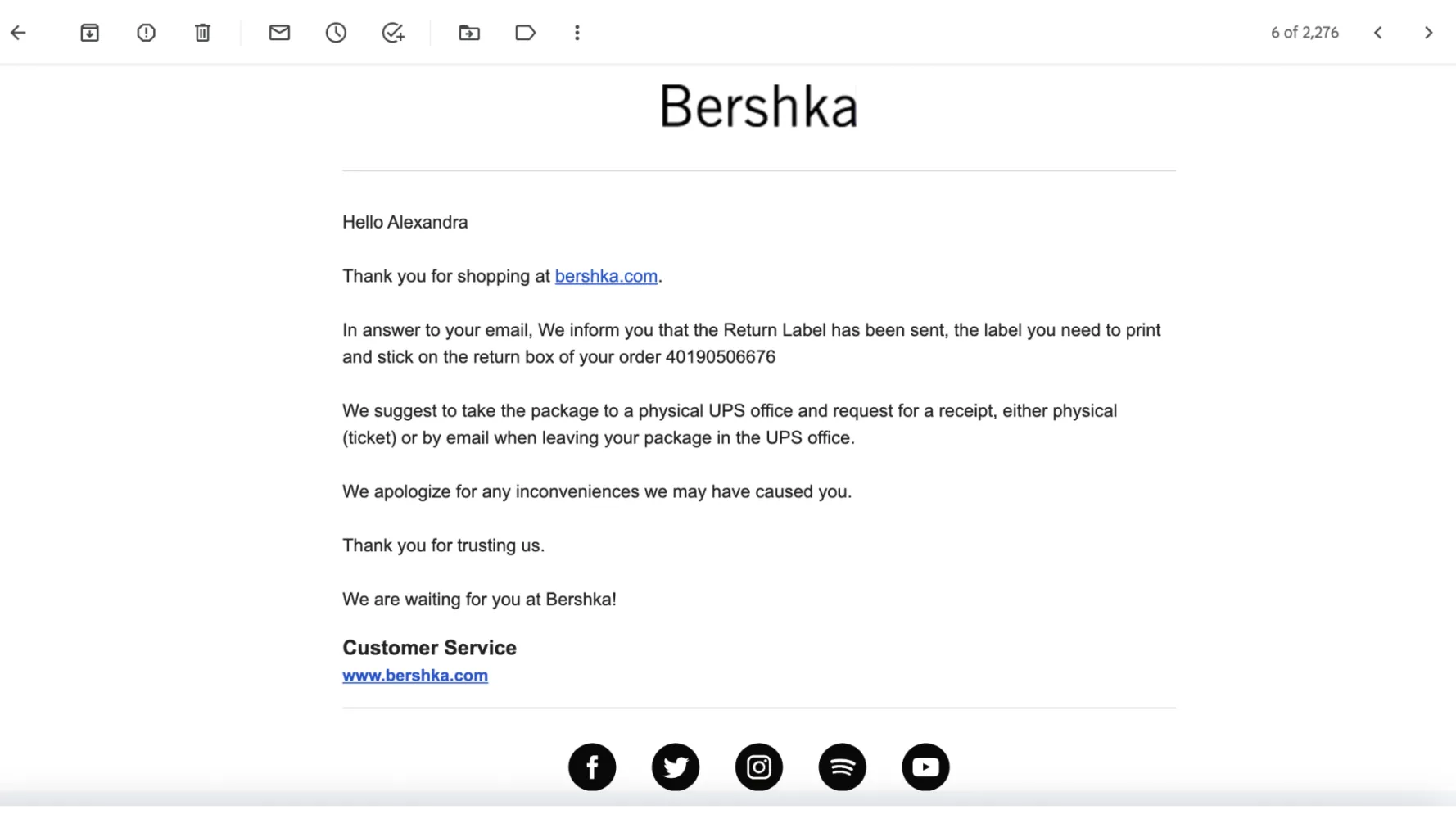Open Bershka's YouTube channel
Viewport: 1456px width, 819px height.
click(925, 767)
